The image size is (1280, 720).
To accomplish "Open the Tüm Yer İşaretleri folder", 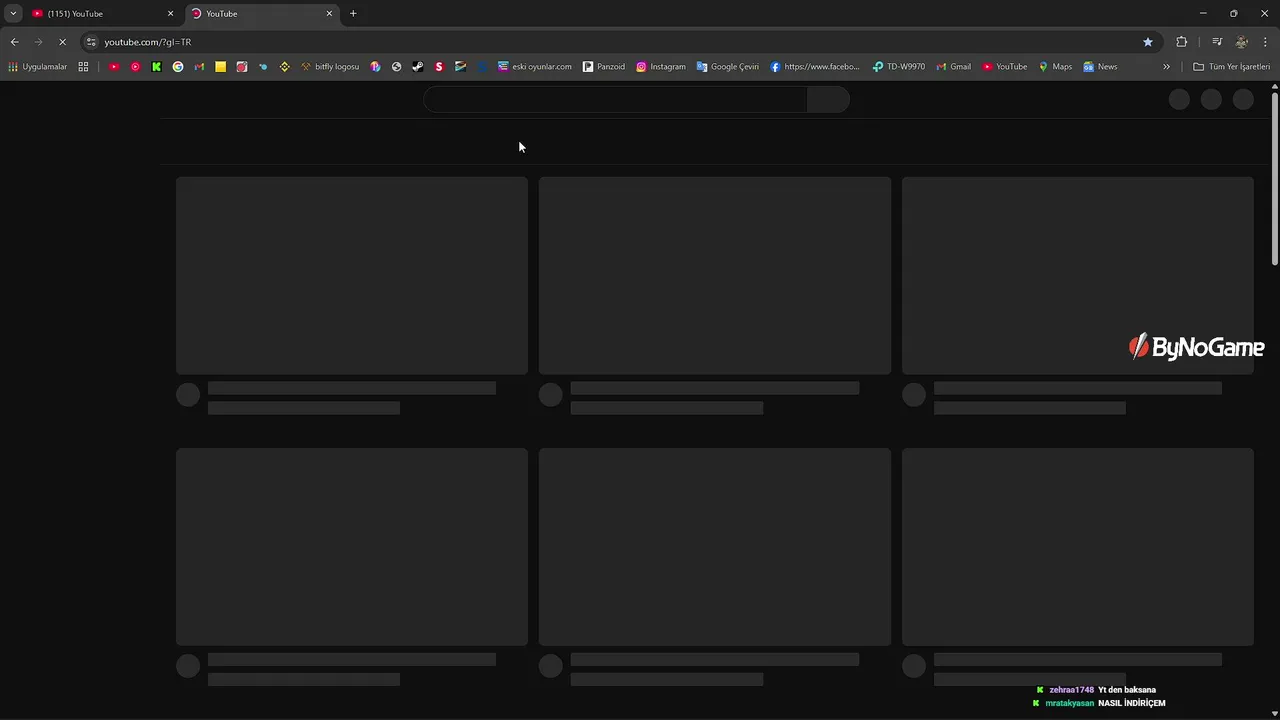I will [x=1231, y=67].
